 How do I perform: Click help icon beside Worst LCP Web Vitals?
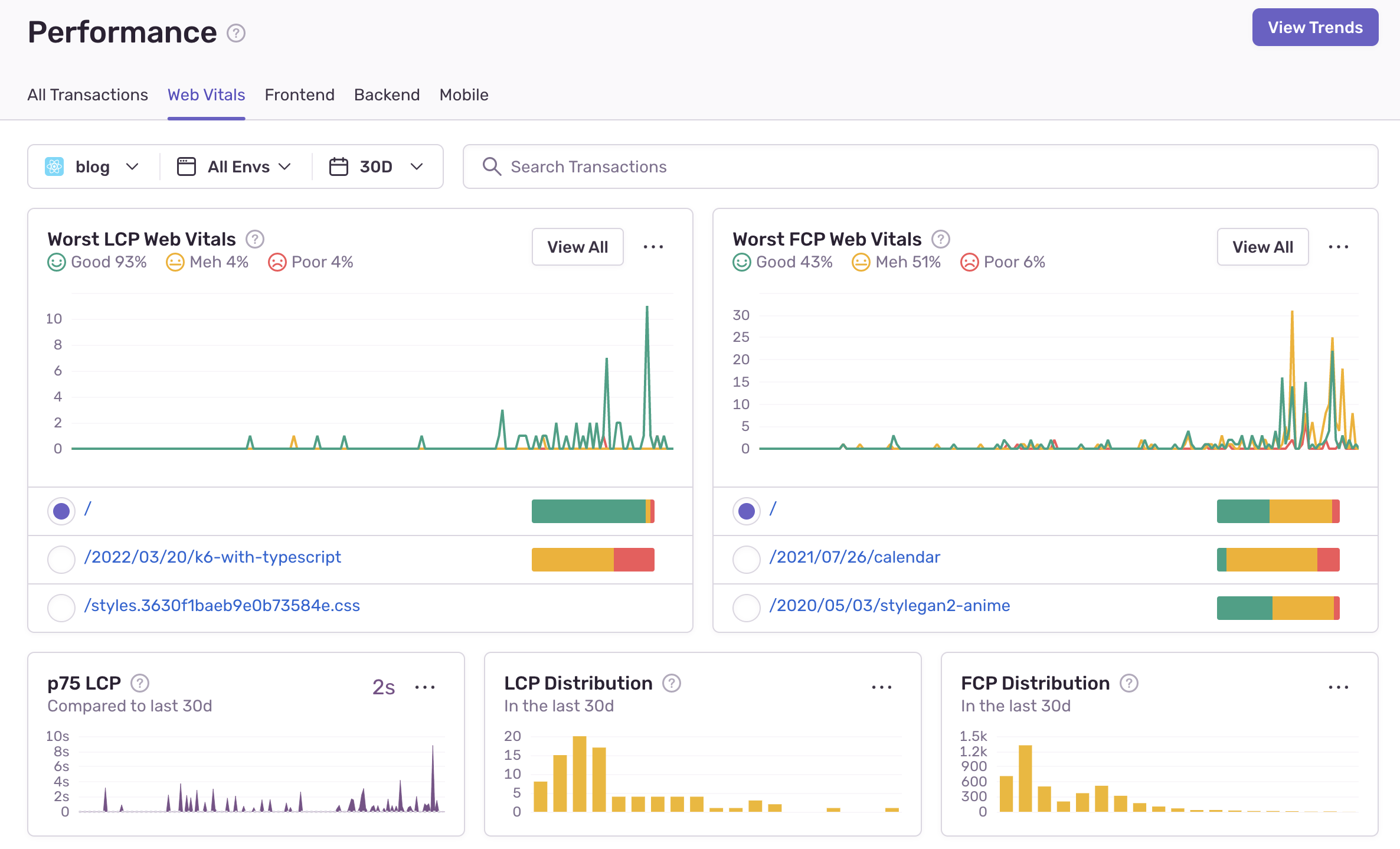[255, 239]
